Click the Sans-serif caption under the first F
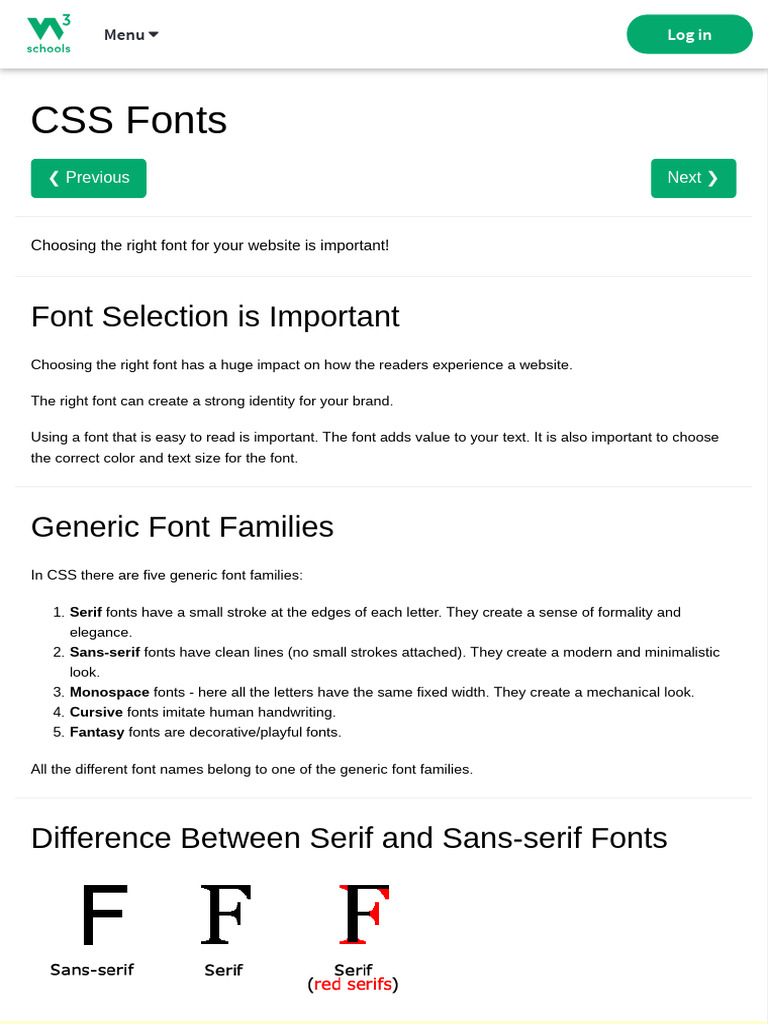The height and width of the screenshot is (1024, 768). coord(92,969)
